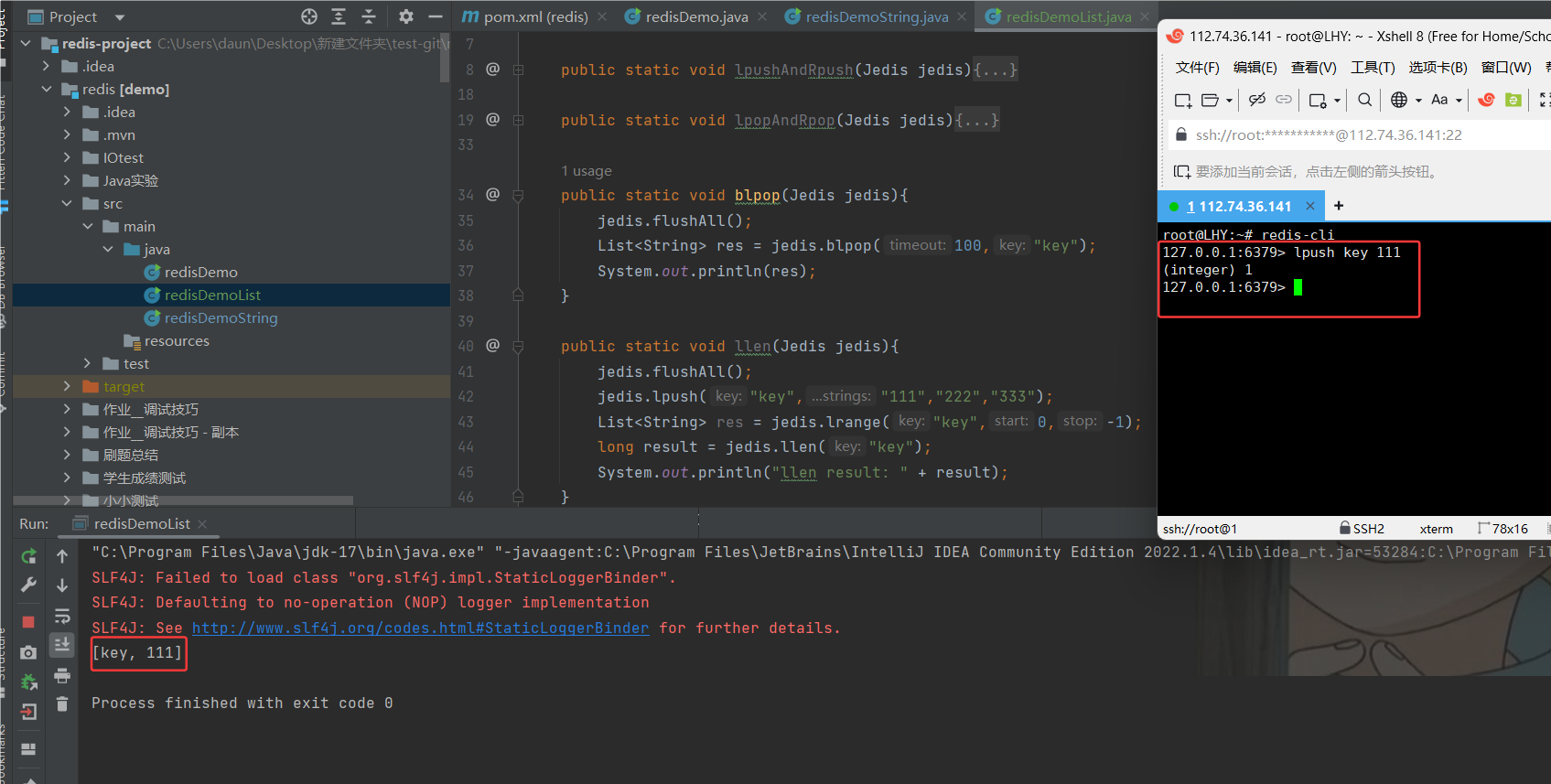This screenshot has height=784, width=1551.
Task: Click Xshell search magnifier icon
Action: click(1364, 100)
